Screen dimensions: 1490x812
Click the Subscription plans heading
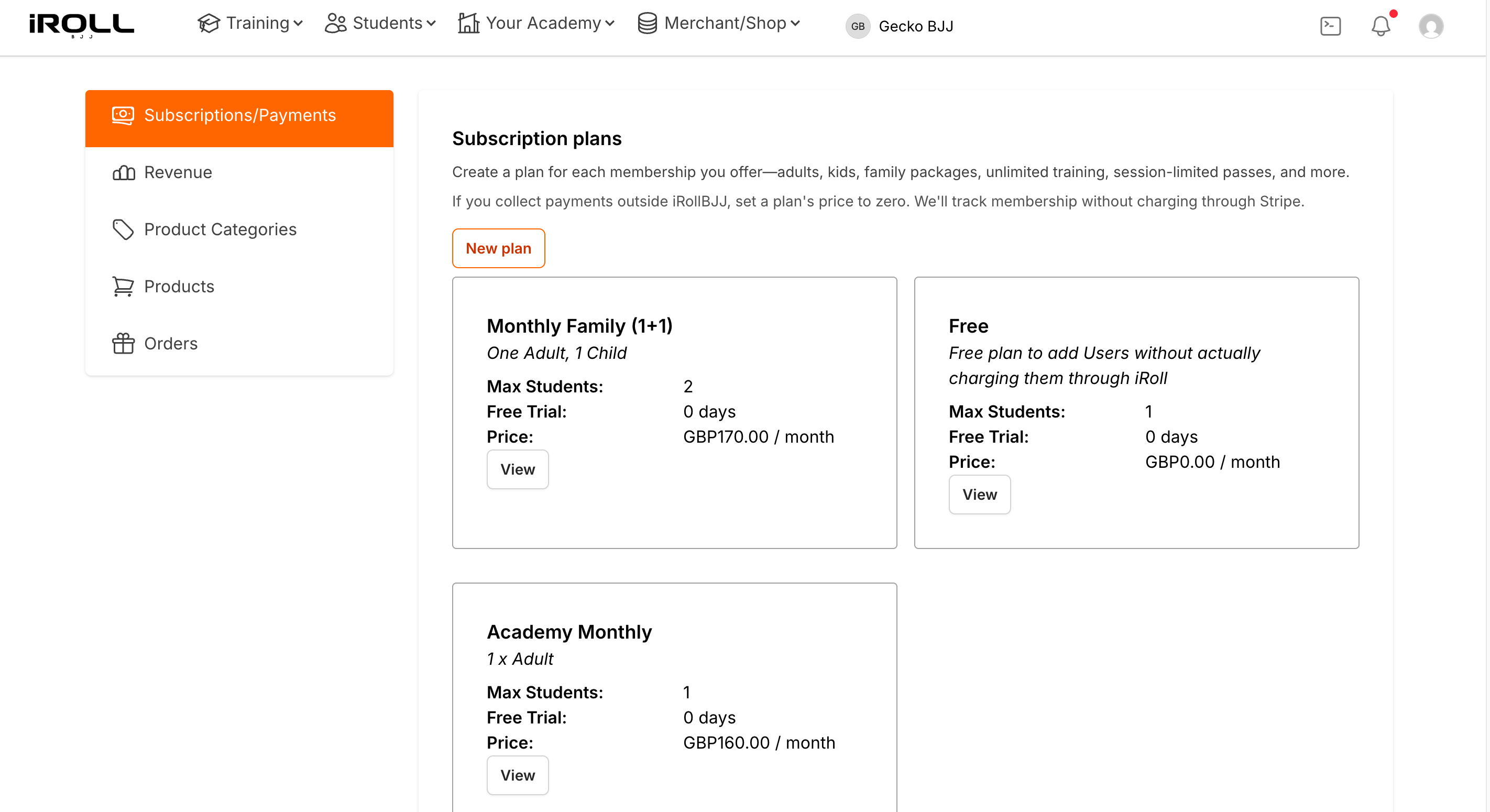point(537,139)
